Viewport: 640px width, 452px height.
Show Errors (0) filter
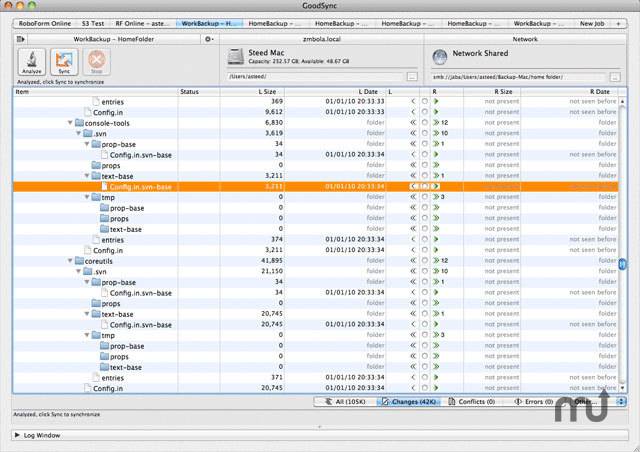click(x=534, y=402)
